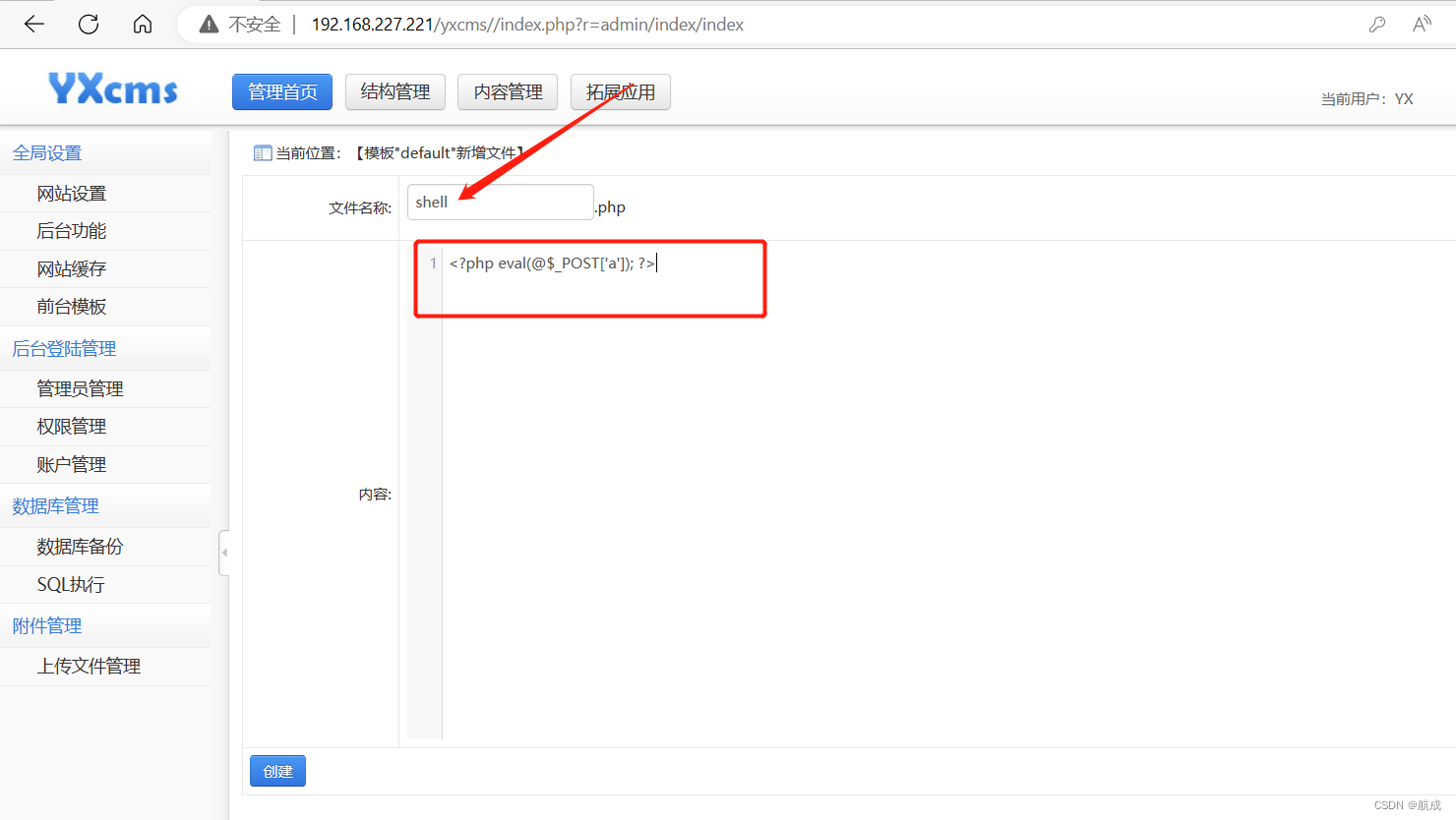1456x820 pixels.
Task: Click the .php extension label
Action: 610,207
